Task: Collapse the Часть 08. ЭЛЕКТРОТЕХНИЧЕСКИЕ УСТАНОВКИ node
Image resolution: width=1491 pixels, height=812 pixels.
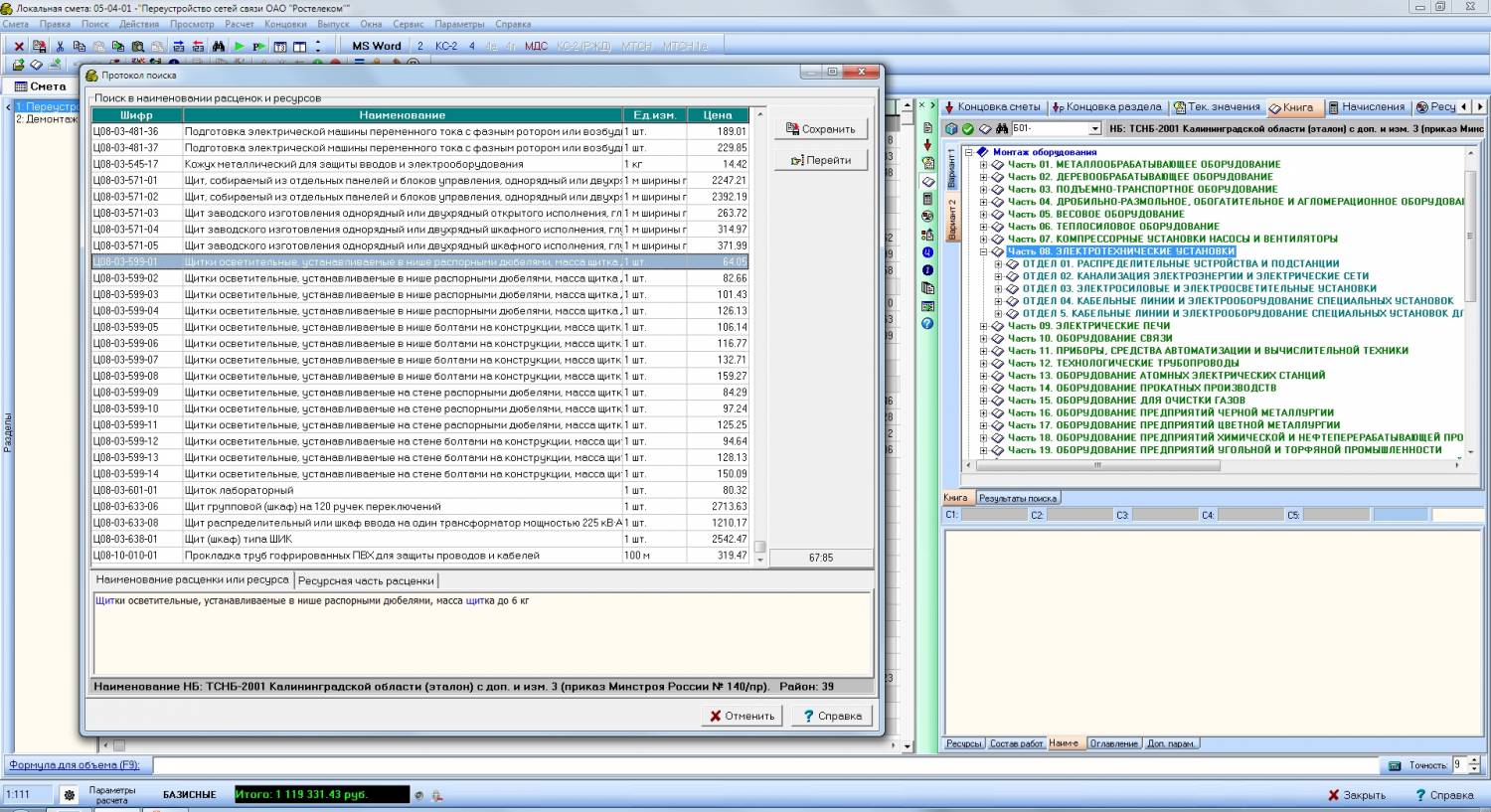Action: point(983,251)
